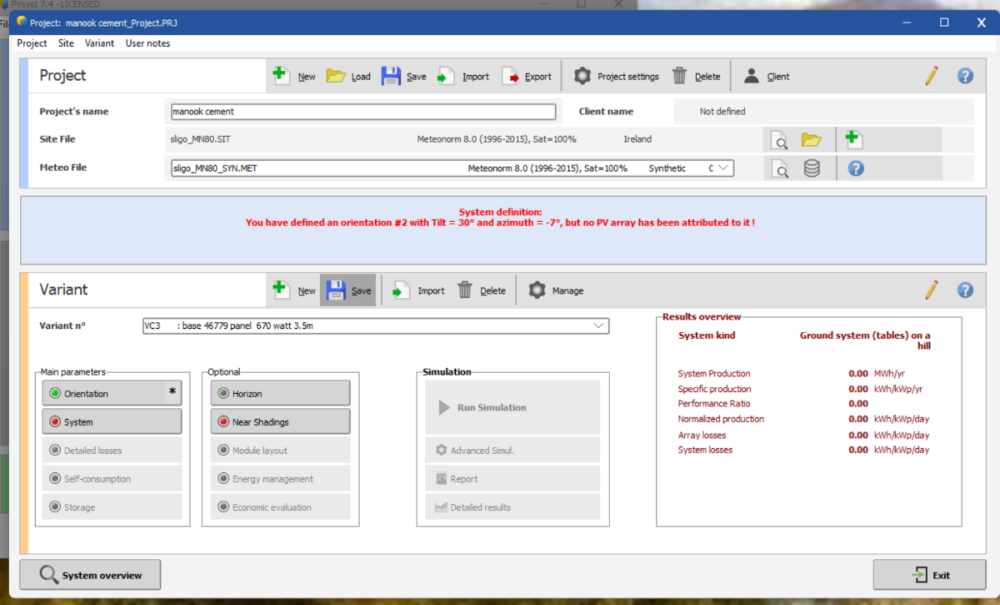The image size is (1000, 605).
Task: Load a project with folder icon
Action: coord(336,76)
